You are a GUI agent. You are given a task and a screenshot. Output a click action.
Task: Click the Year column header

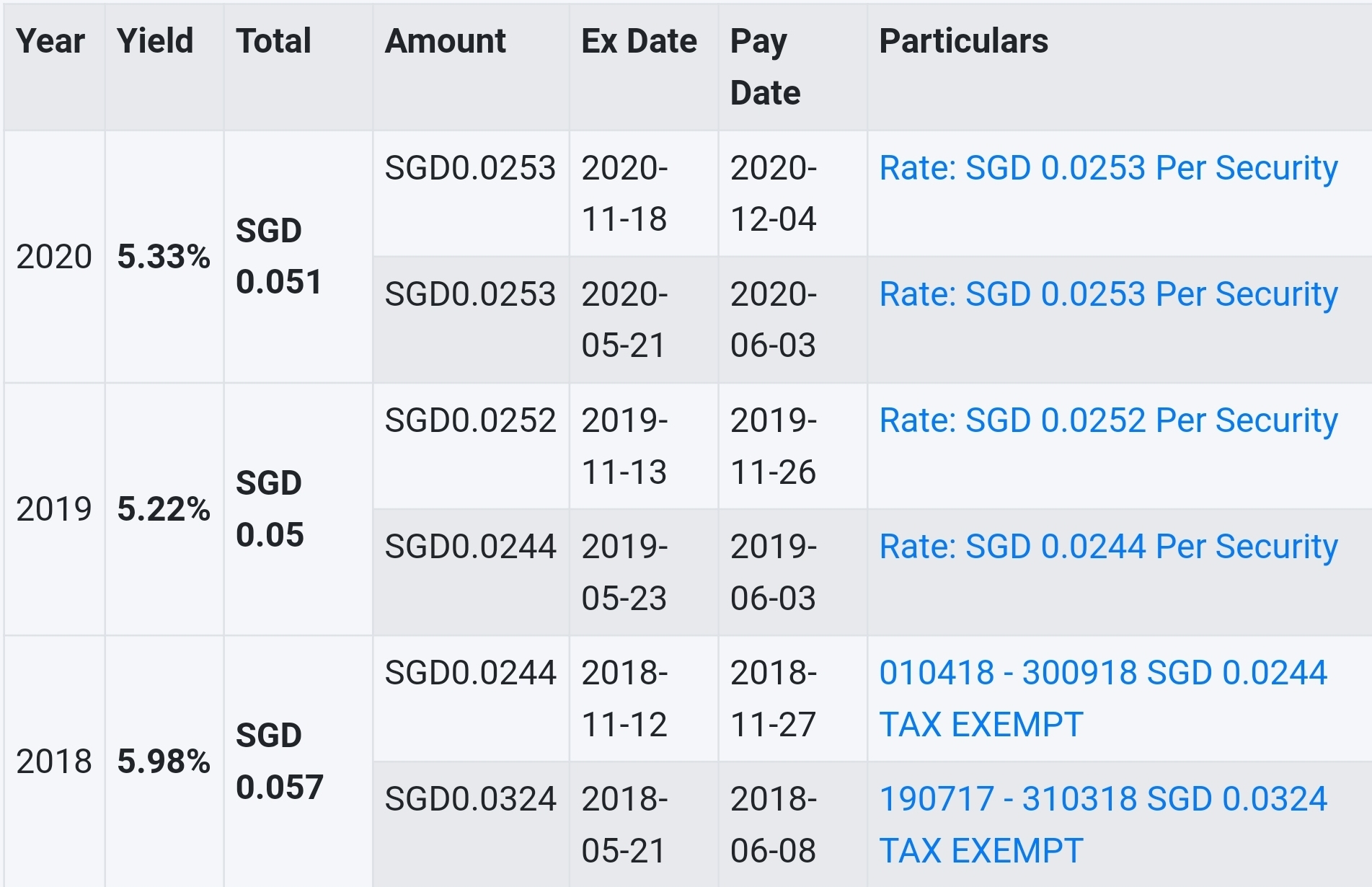click(x=54, y=67)
